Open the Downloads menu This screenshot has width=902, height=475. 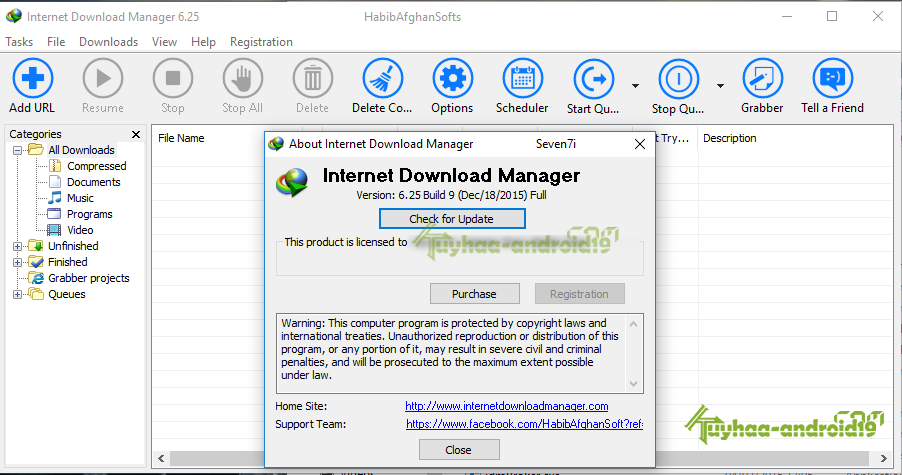pyautogui.click(x=108, y=42)
